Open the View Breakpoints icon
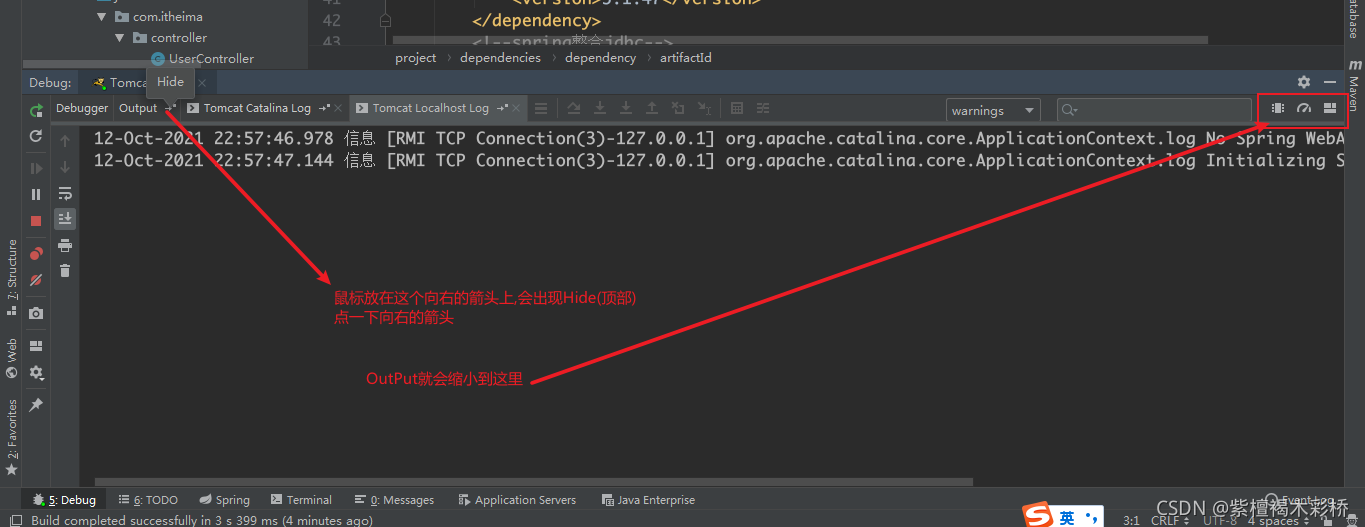The height and width of the screenshot is (527, 1365). tap(36, 254)
